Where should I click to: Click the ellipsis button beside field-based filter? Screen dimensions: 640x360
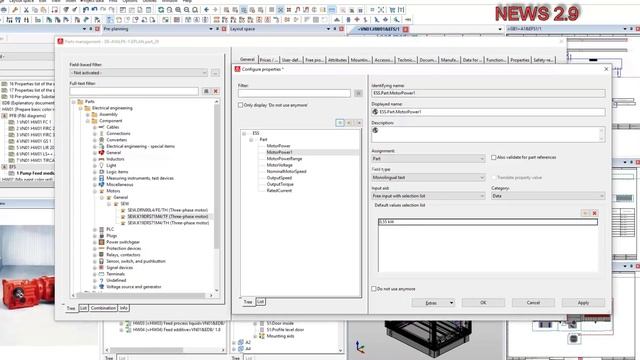215,73
